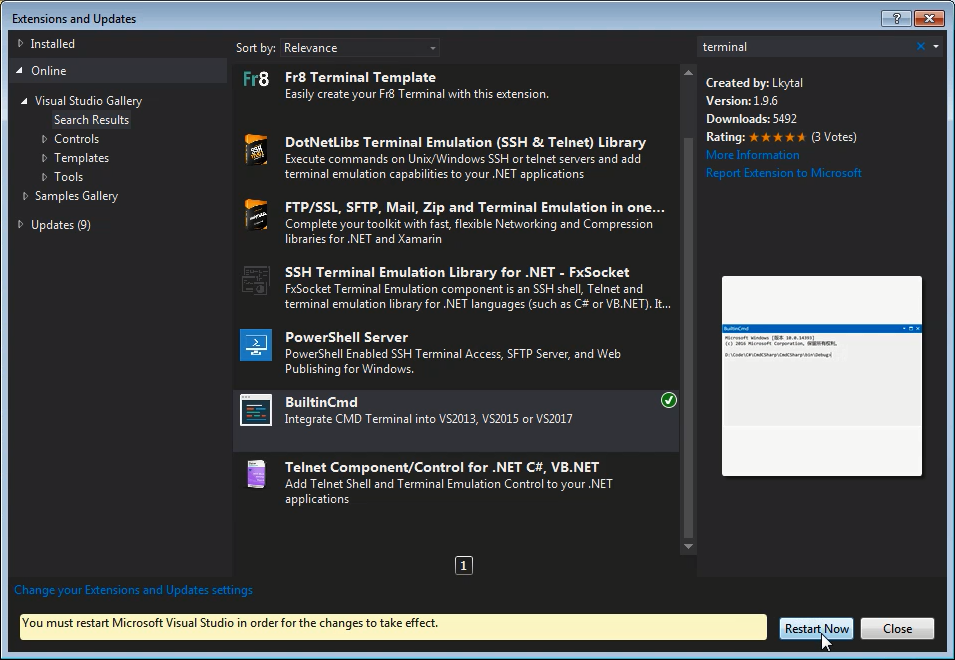Select the PowerShell Server title

[346, 337]
